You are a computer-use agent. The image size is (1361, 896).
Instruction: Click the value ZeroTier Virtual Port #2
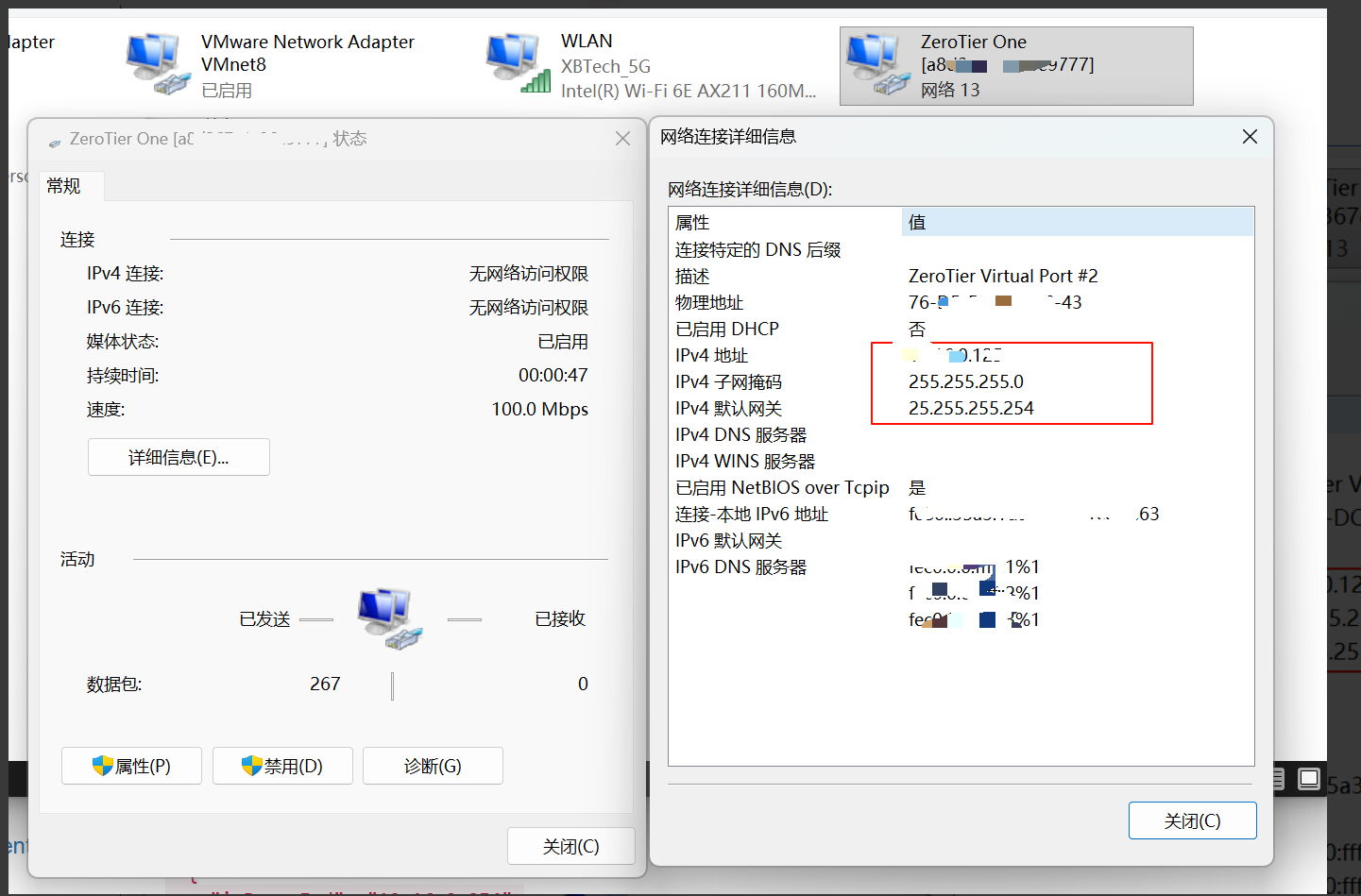1003,276
